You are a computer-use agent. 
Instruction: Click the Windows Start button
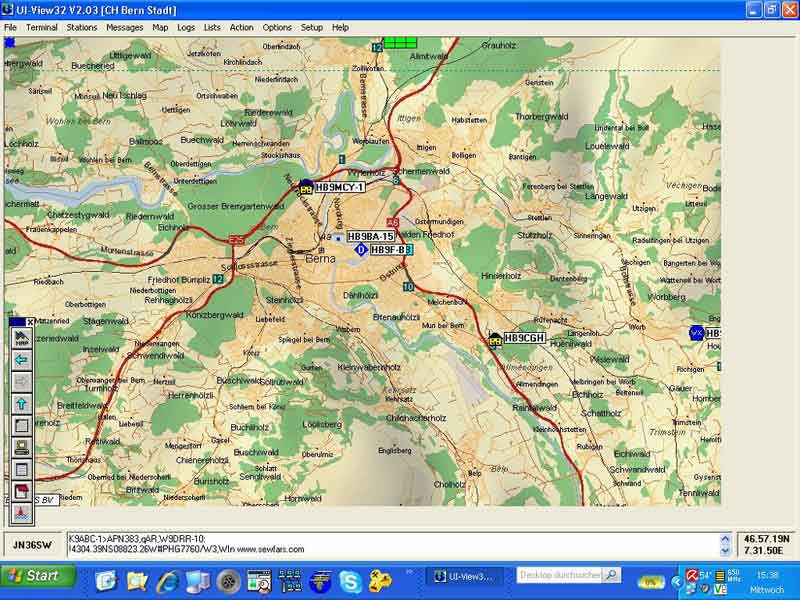pos(38,576)
